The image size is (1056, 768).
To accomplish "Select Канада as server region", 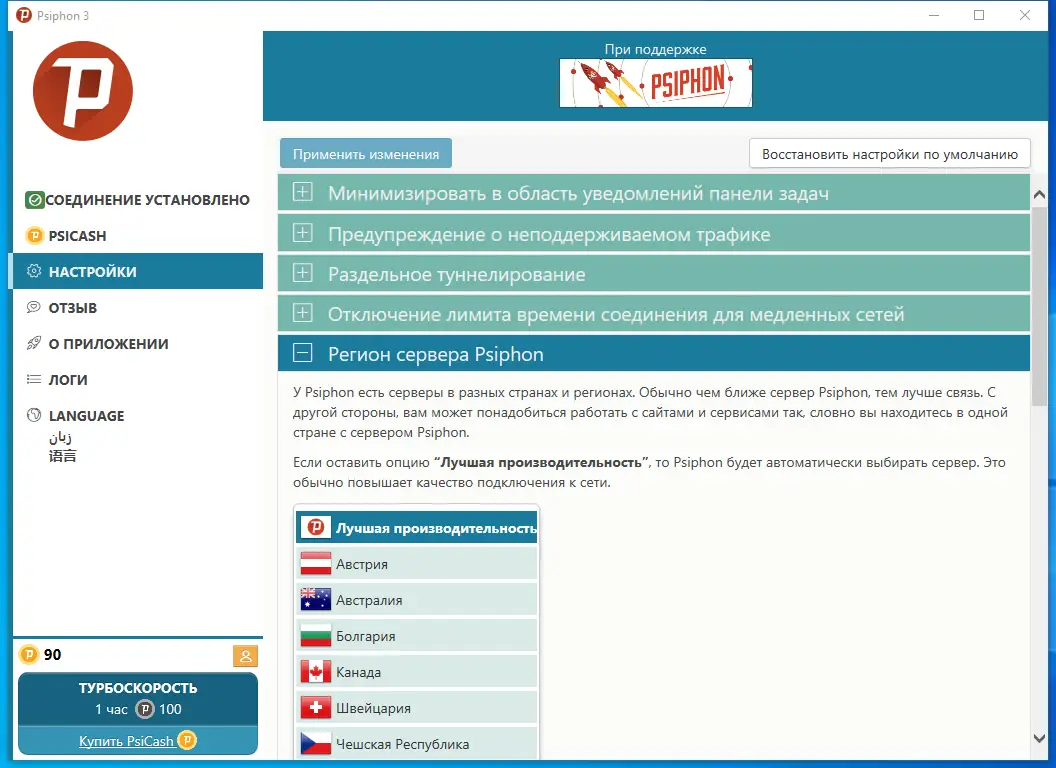I will point(417,672).
